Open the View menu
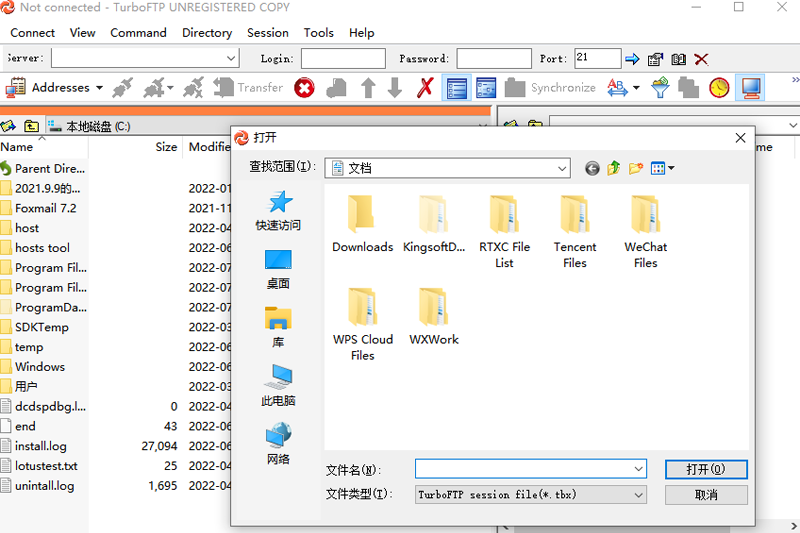This screenshot has width=800, height=533. 83,33
